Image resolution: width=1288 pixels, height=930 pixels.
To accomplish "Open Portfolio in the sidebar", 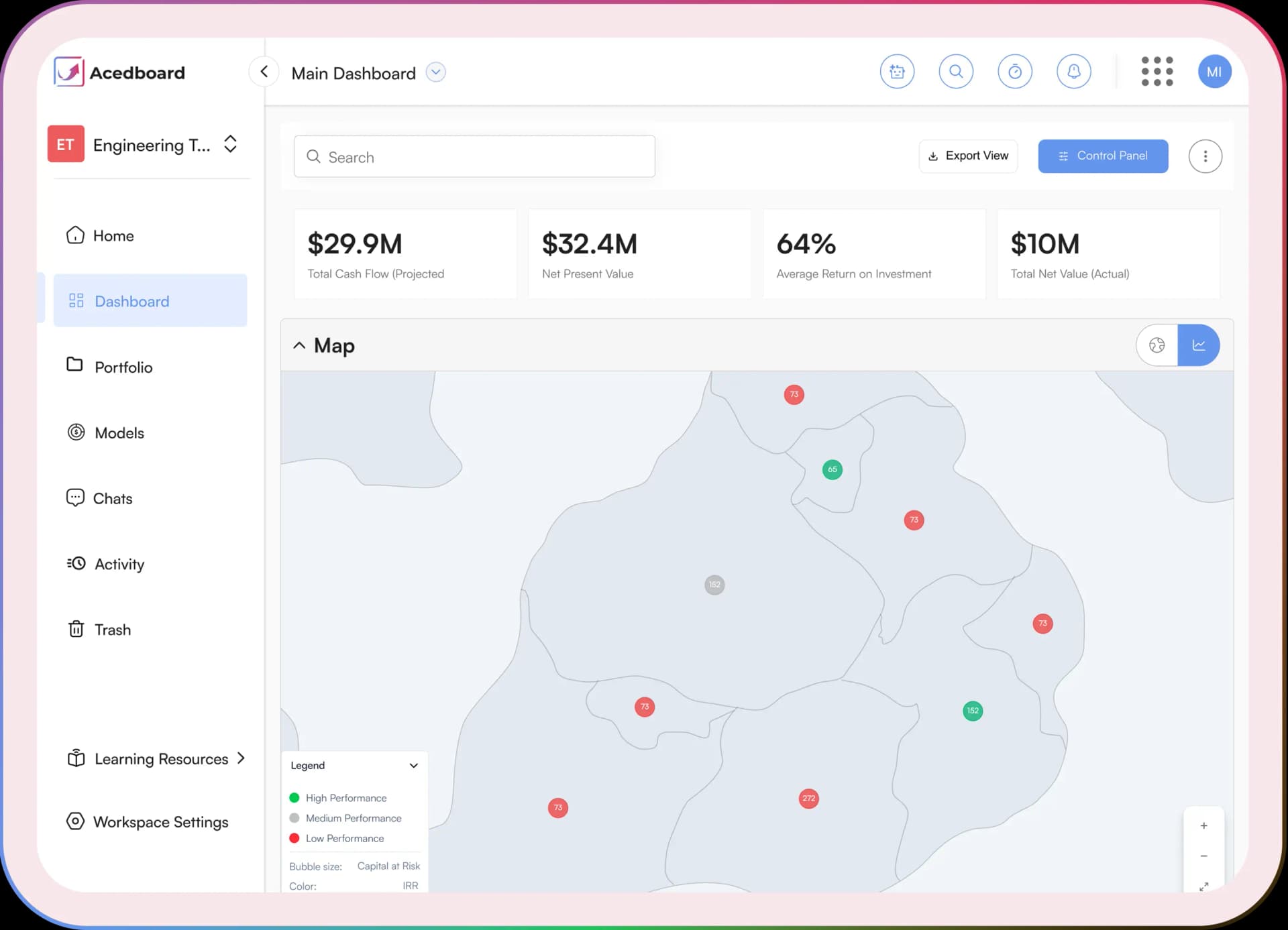I will [x=150, y=367].
